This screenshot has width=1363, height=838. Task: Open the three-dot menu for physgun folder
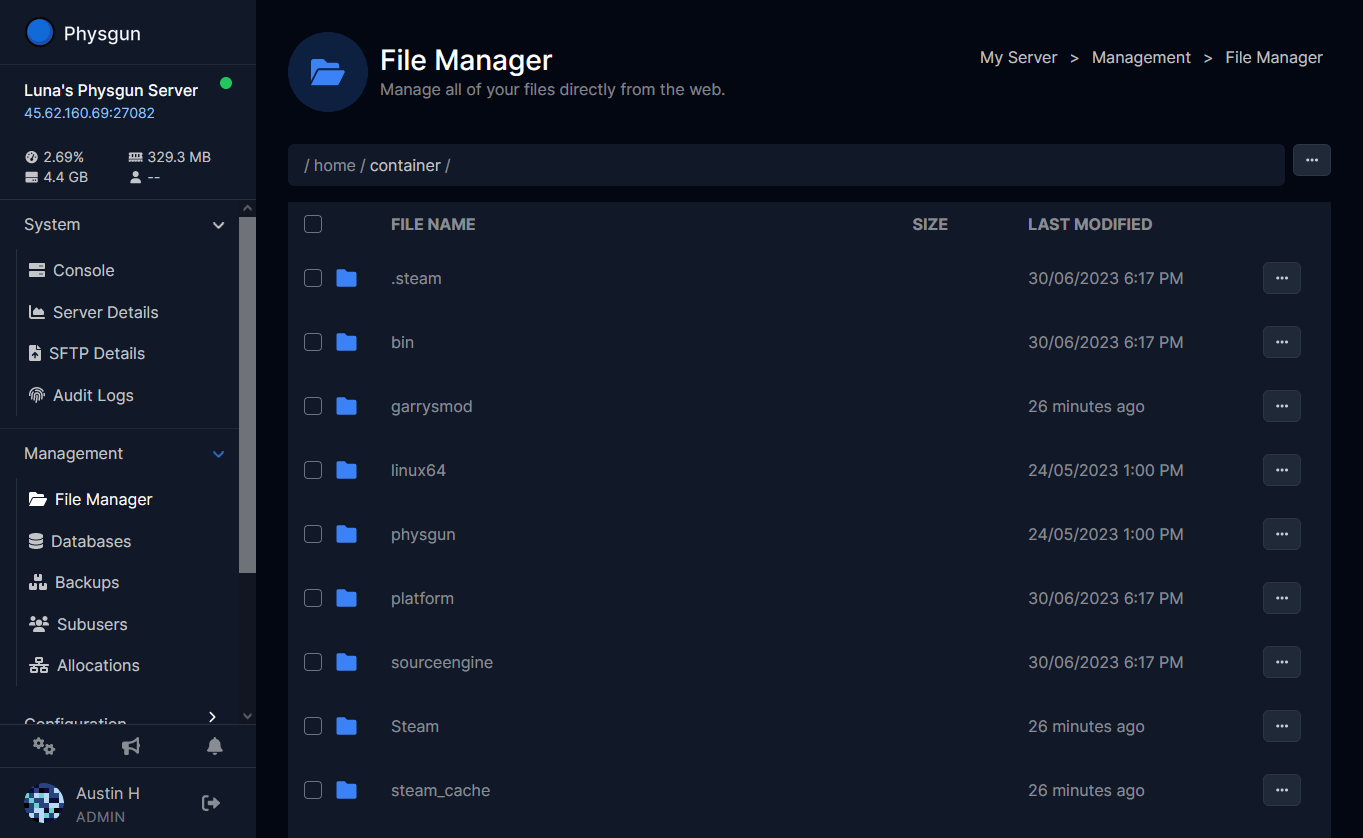pos(1281,534)
